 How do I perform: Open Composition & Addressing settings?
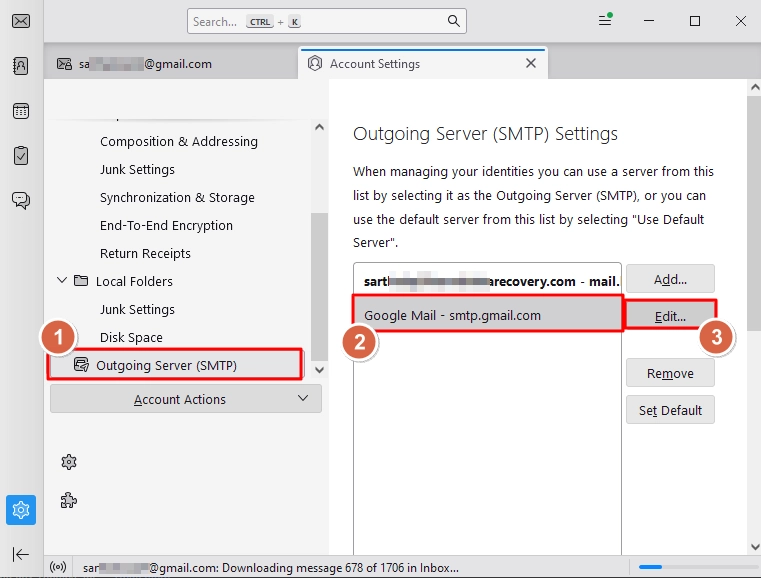(179, 141)
